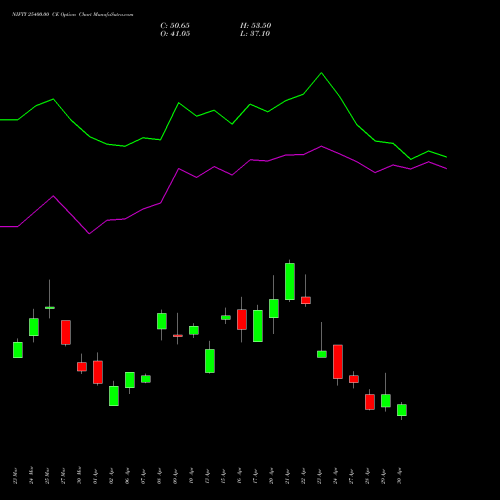
Task: Click the 01 Apr date label
Action: [95, 476]
